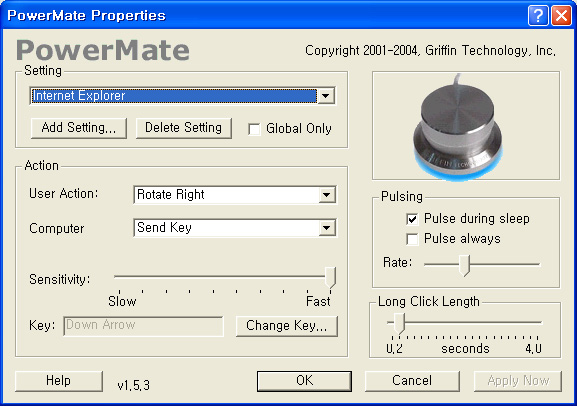
Task: Click the title bar help question mark icon
Action: pyautogui.click(x=538, y=16)
